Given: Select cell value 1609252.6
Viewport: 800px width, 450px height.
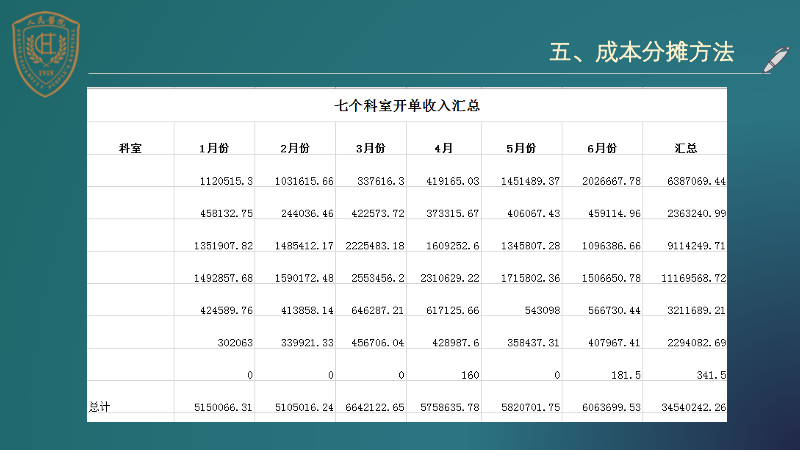Looking at the screenshot, I should (453, 246).
